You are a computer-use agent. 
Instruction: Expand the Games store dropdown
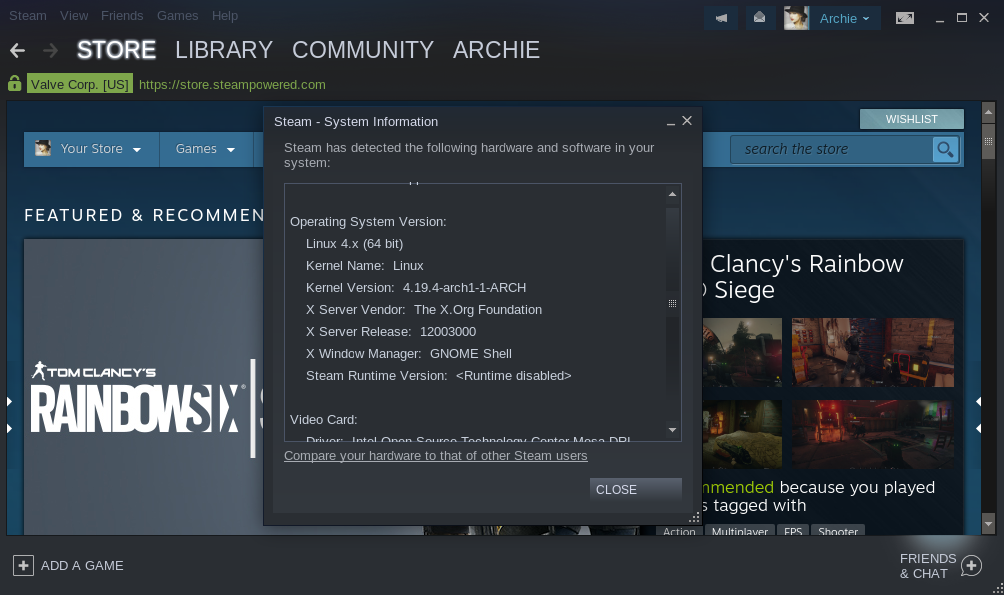[x=231, y=149]
